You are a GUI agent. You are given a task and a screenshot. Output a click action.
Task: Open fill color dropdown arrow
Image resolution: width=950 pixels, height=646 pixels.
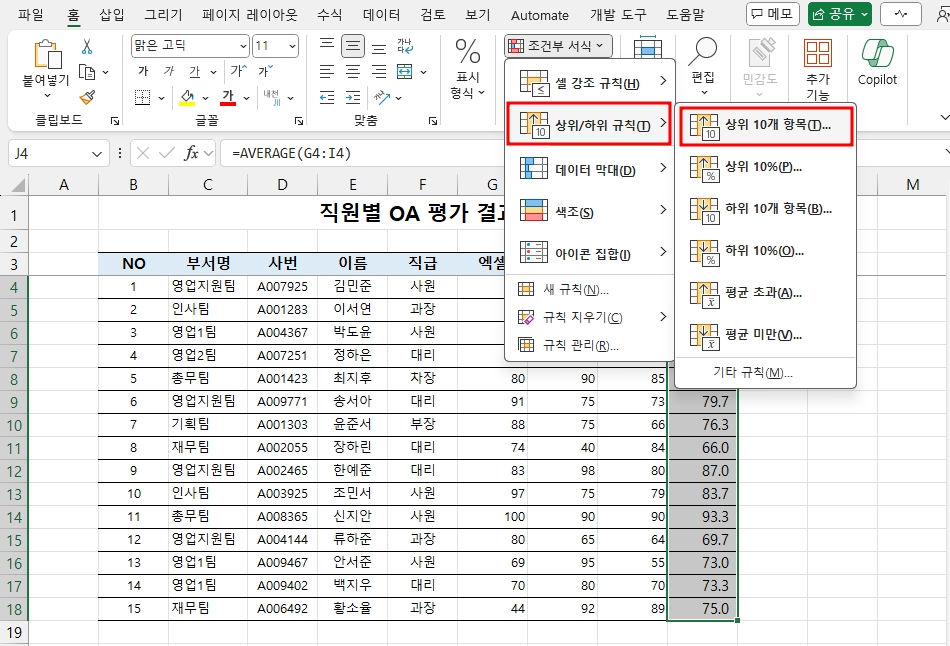tap(205, 98)
